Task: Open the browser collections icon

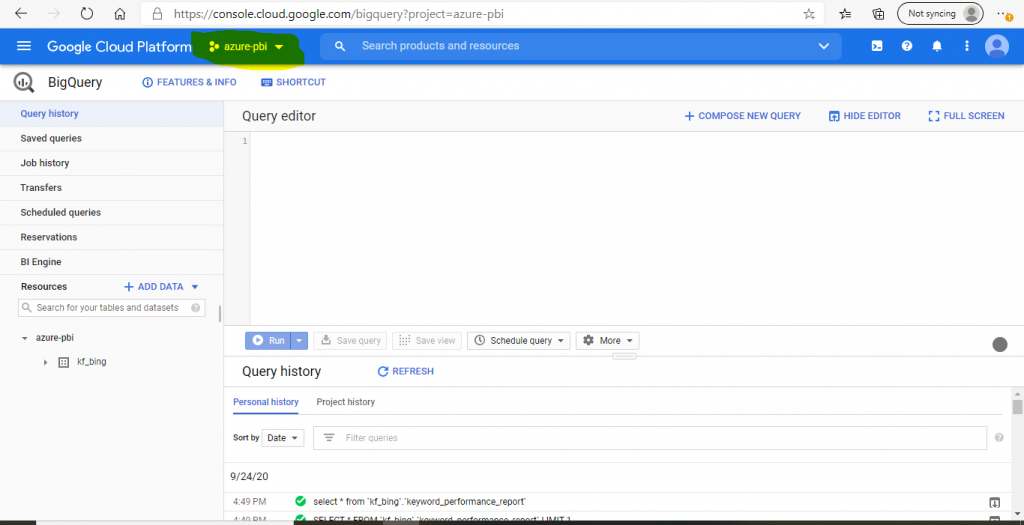Action: coord(878,14)
